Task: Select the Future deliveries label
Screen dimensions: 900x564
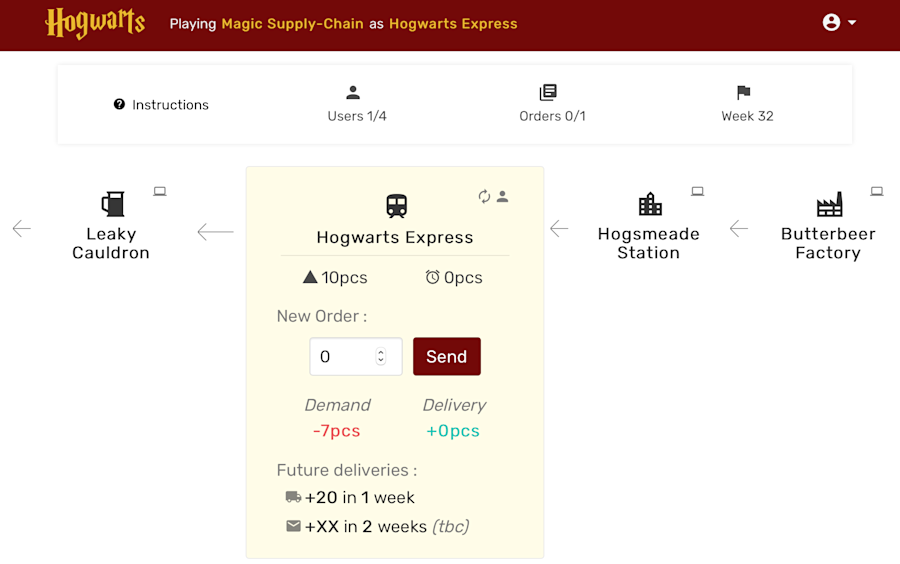Action: 347,470
